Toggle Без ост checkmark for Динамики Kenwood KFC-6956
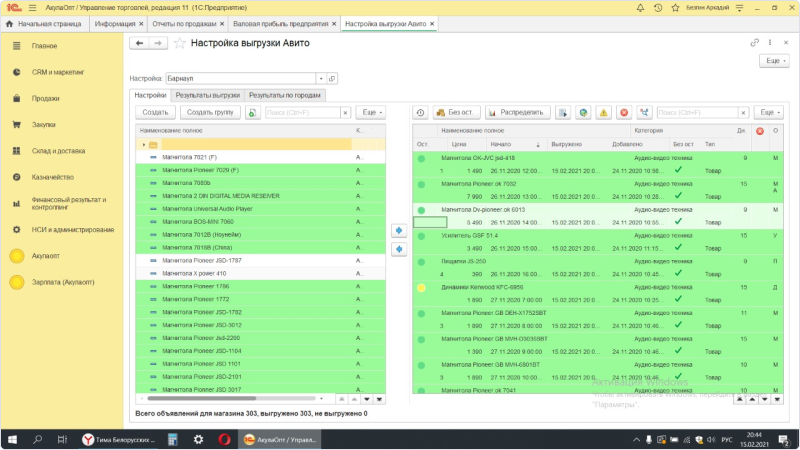This screenshot has height=450, width=800. (679, 299)
